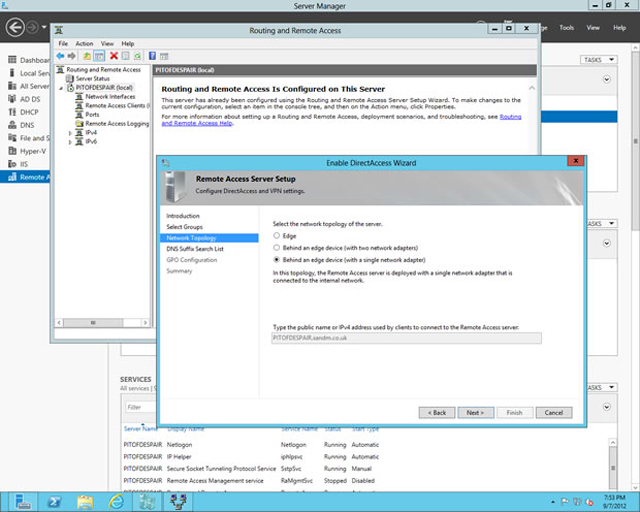This screenshot has height=512, width=640.
Task: Click the Next button in the wizard
Action: coord(474,412)
